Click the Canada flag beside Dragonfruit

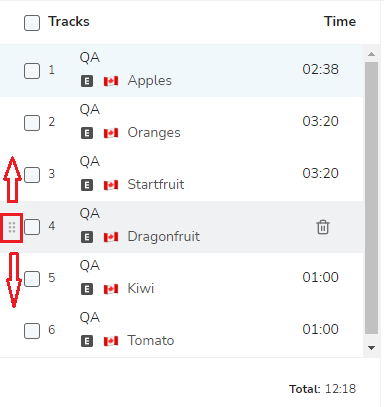coord(111,237)
